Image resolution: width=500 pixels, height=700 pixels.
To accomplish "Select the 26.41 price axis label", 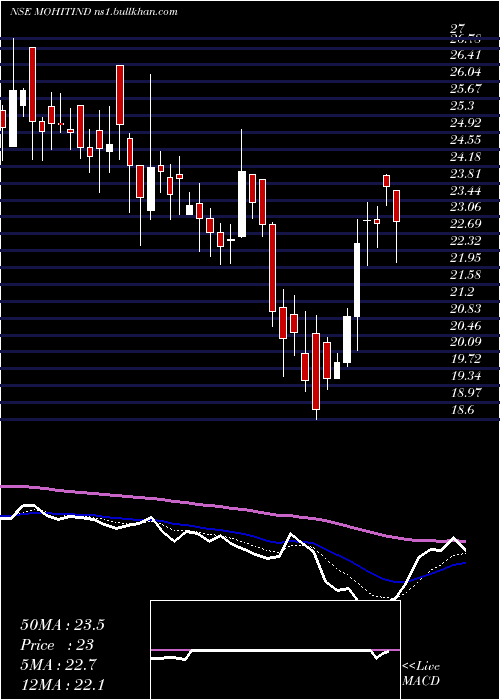I will tap(466, 55).
